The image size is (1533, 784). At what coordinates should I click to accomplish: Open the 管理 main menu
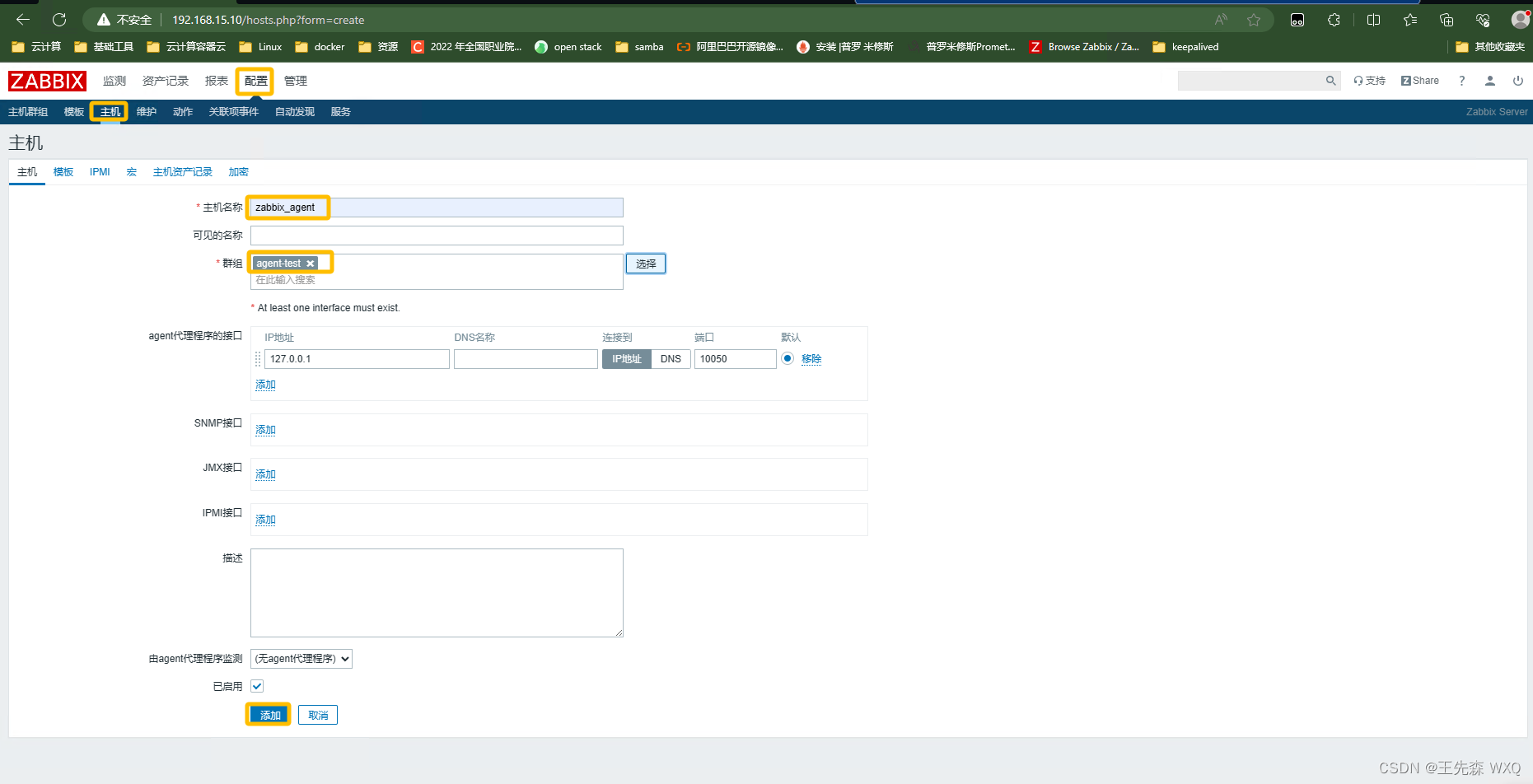point(296,81)
